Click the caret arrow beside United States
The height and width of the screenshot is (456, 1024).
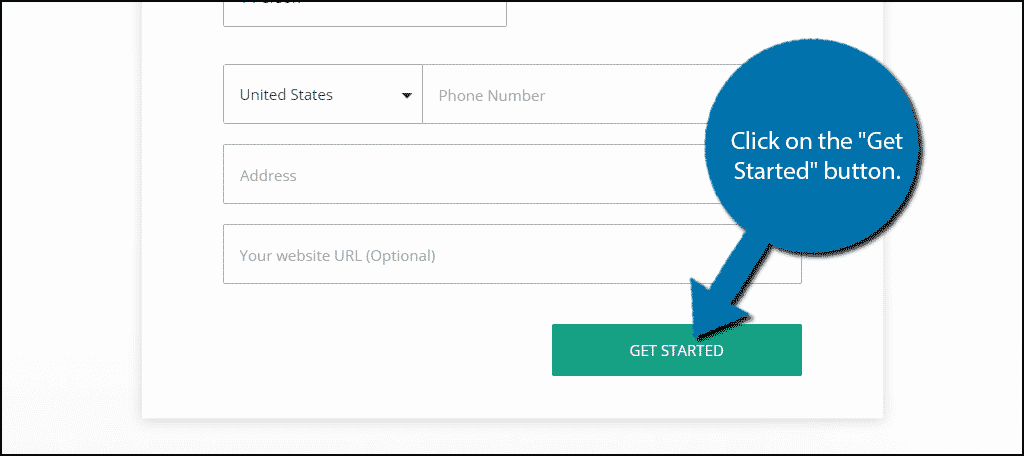tap(407, 96)
